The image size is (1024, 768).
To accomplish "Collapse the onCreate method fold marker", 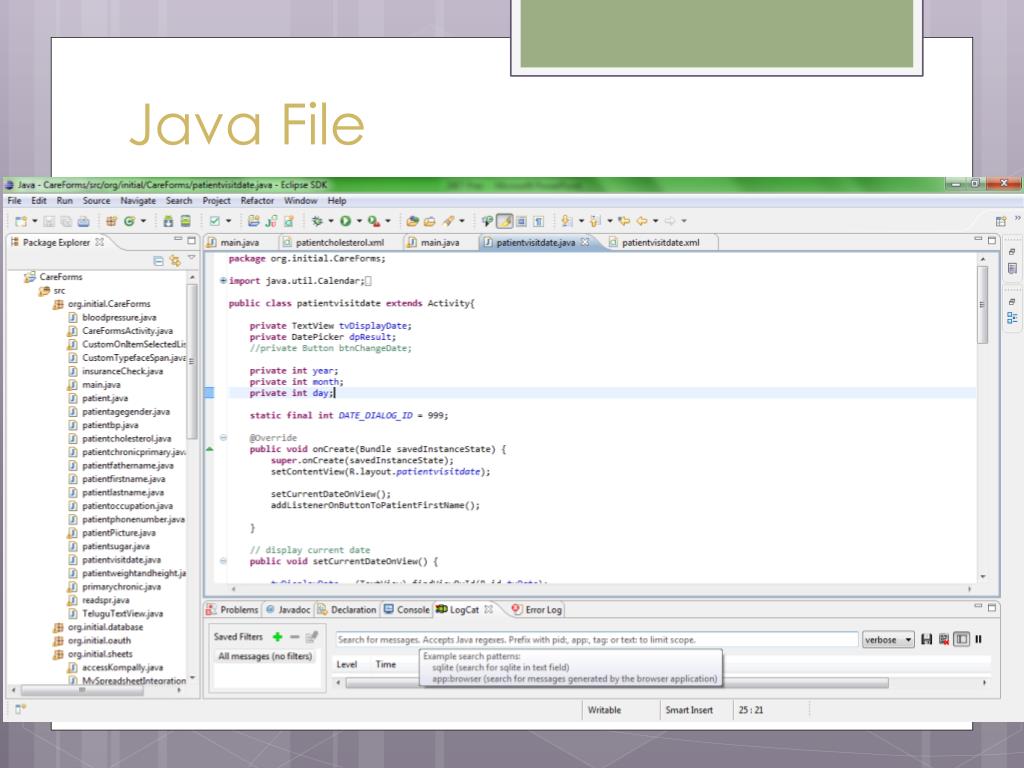I will (x=223, y=437).
